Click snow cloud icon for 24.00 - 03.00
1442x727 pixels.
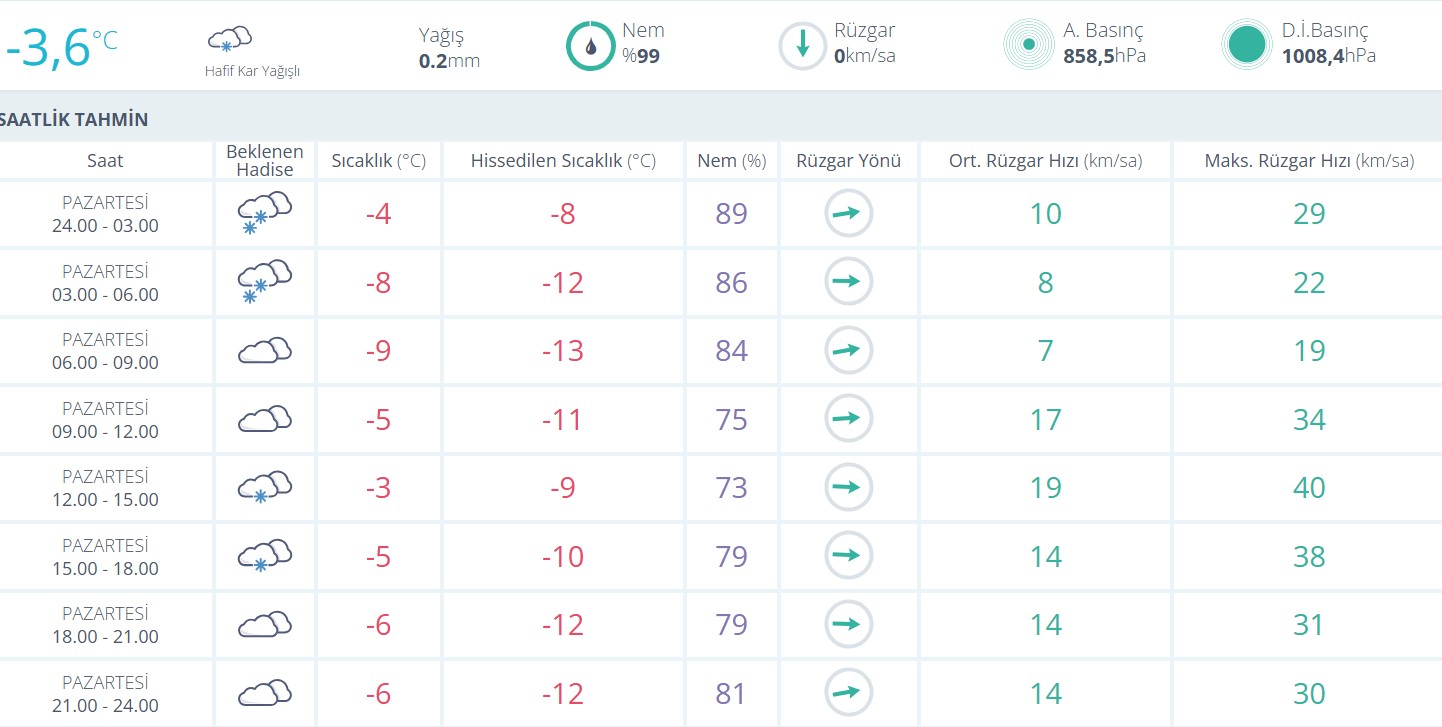pos(264,213)
